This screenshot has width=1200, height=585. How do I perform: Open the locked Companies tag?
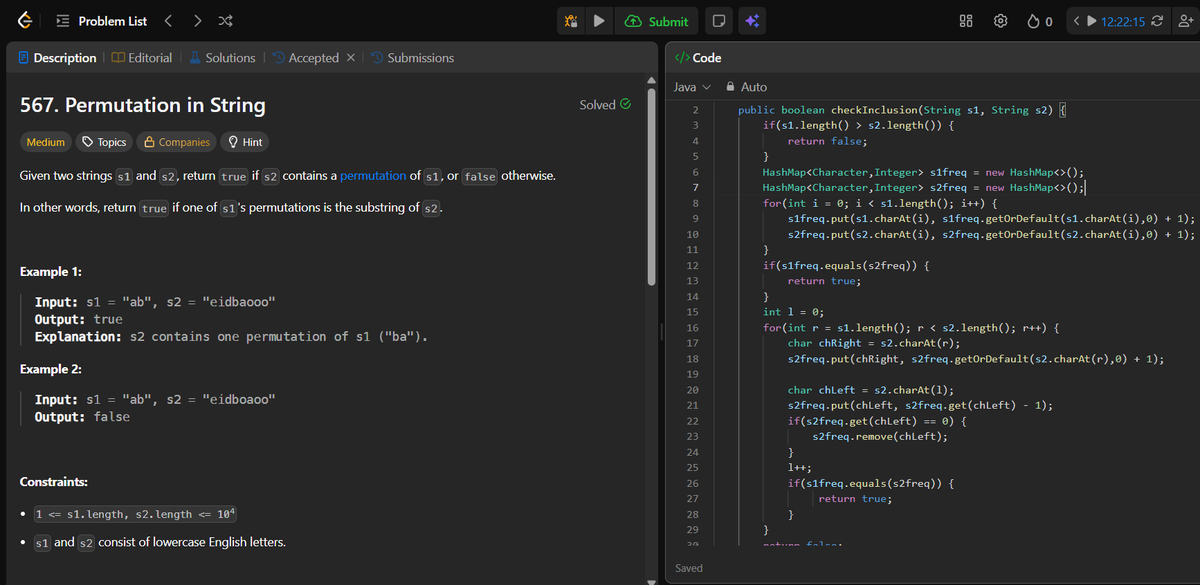coord(176,142)
